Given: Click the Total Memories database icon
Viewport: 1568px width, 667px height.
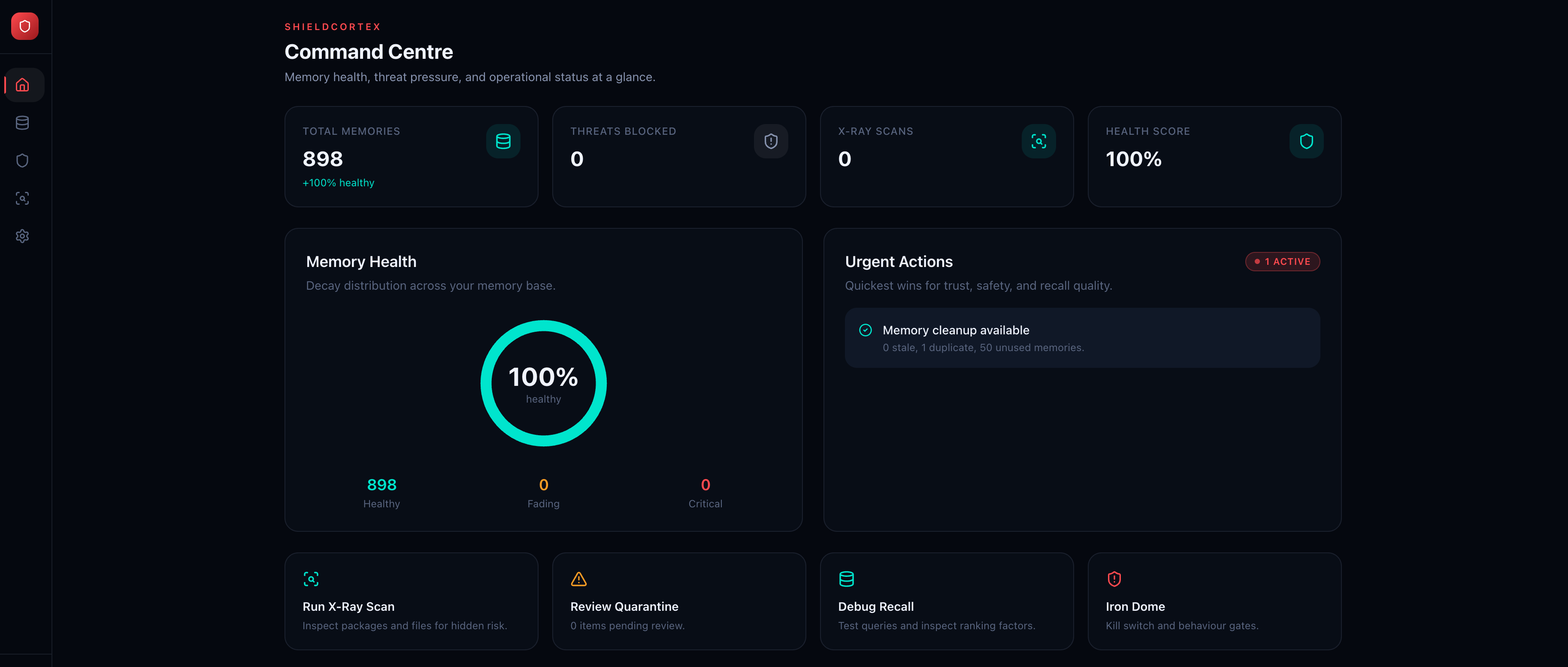Looking at the screenshot, I should 503,141.
